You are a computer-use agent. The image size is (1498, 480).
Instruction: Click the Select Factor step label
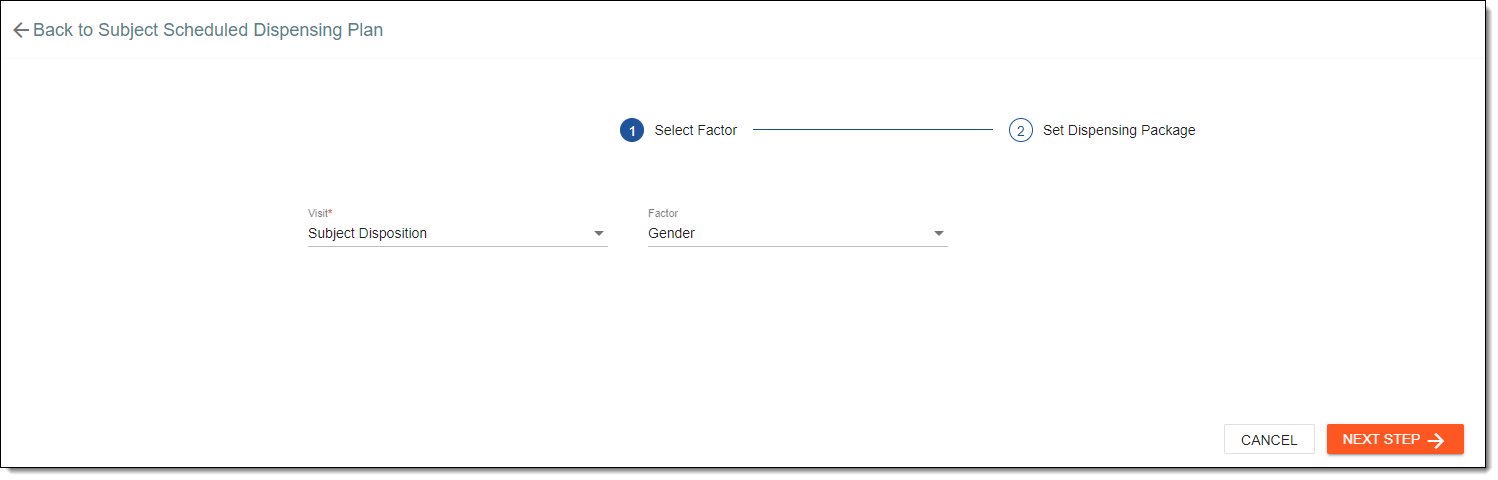[696, 130]
